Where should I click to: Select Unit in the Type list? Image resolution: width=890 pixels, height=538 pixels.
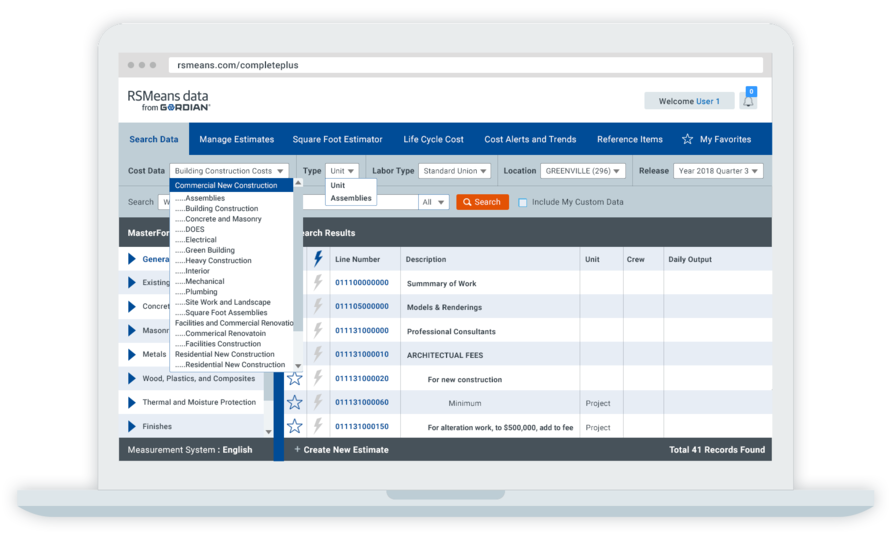coord(338,186)
